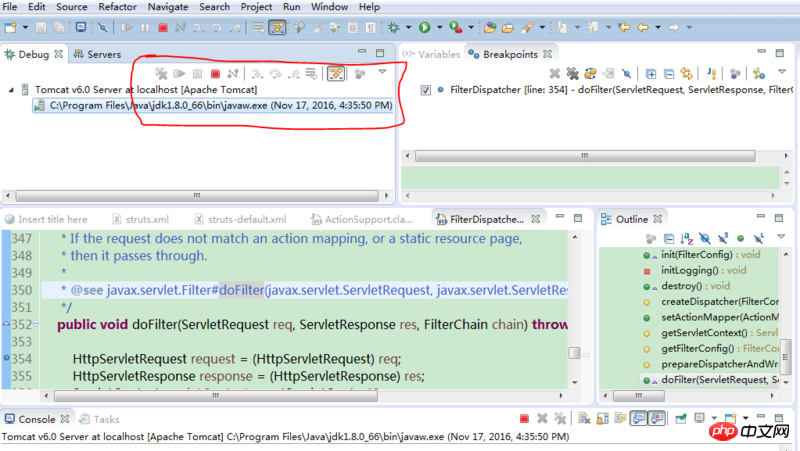800x451 pixels.
Task: Click Remove All Breakpoints in Breakpoints view
Action: coord(572,74)
